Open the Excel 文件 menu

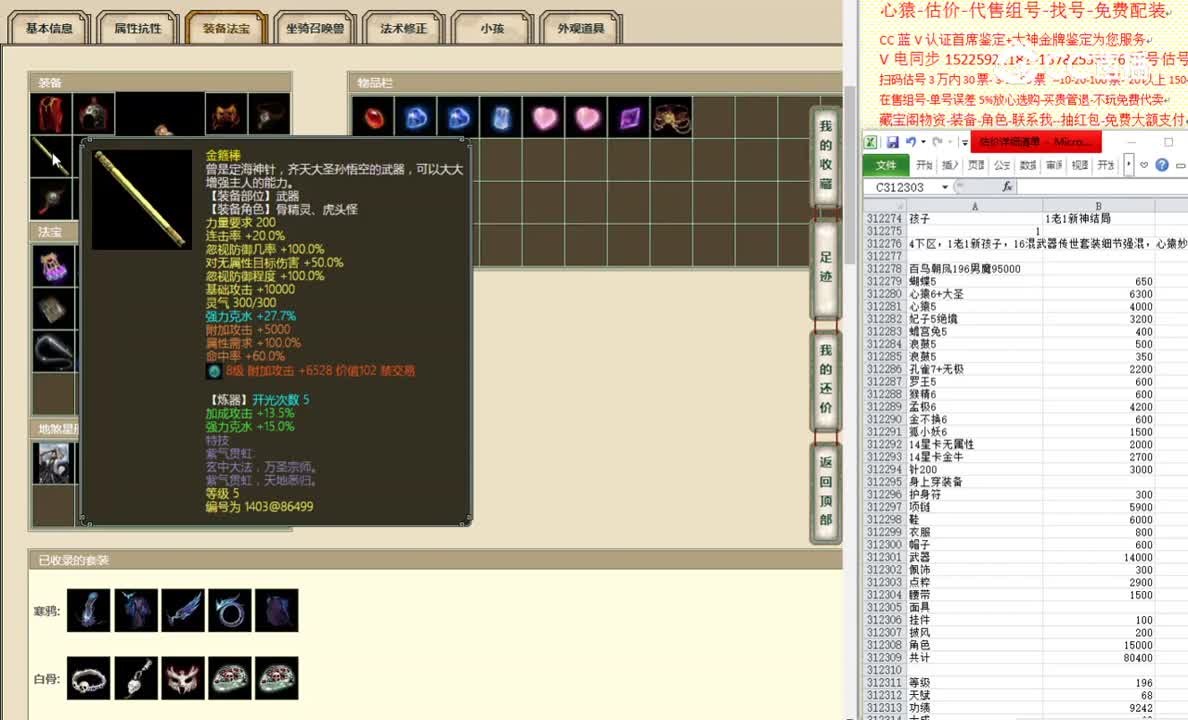coord(886,164)
